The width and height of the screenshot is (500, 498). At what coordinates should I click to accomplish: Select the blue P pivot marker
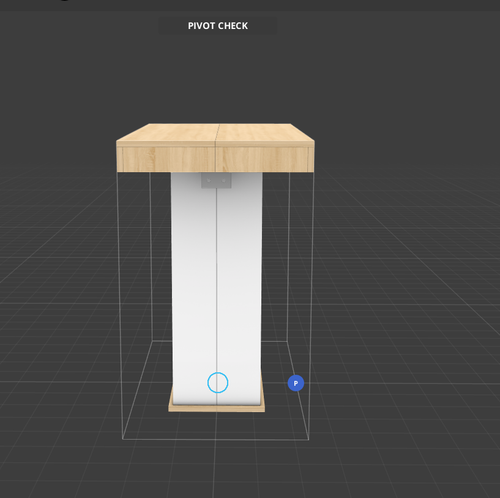click(x=296, y=383)
